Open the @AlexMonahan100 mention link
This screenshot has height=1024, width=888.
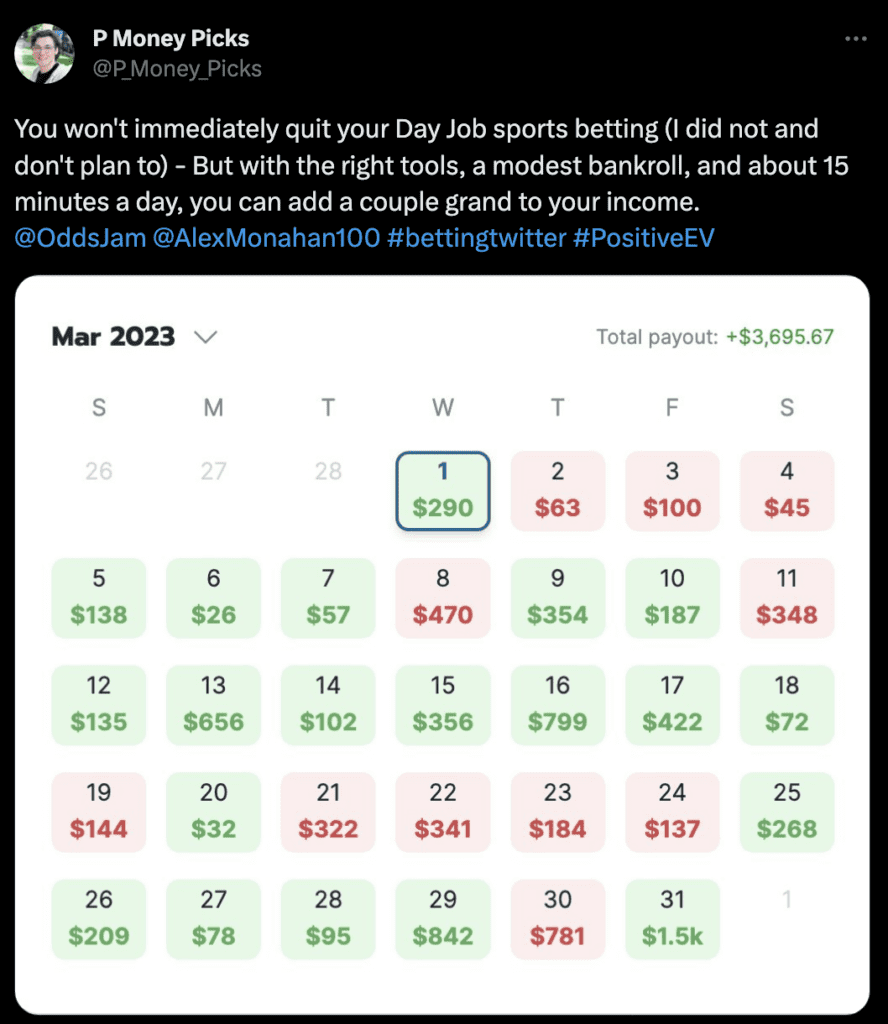[266, 238]
